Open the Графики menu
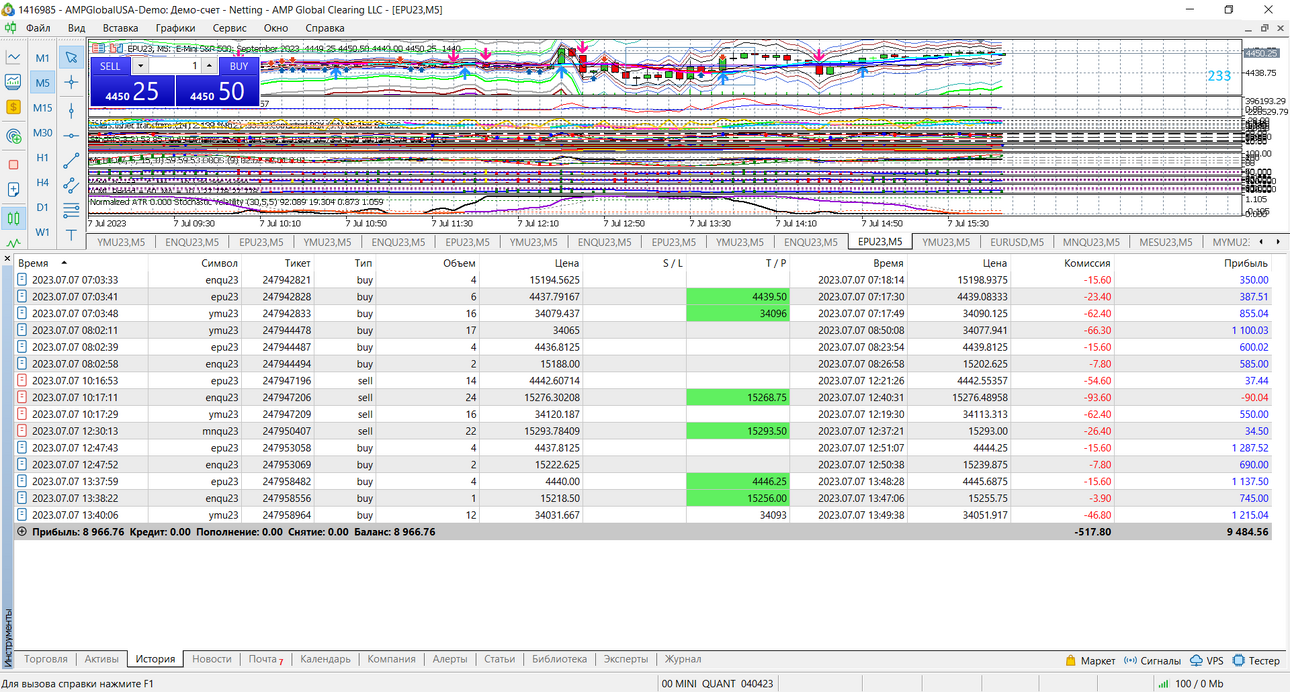This screenshot has width=1290, height=692. [x=175, y=28]
